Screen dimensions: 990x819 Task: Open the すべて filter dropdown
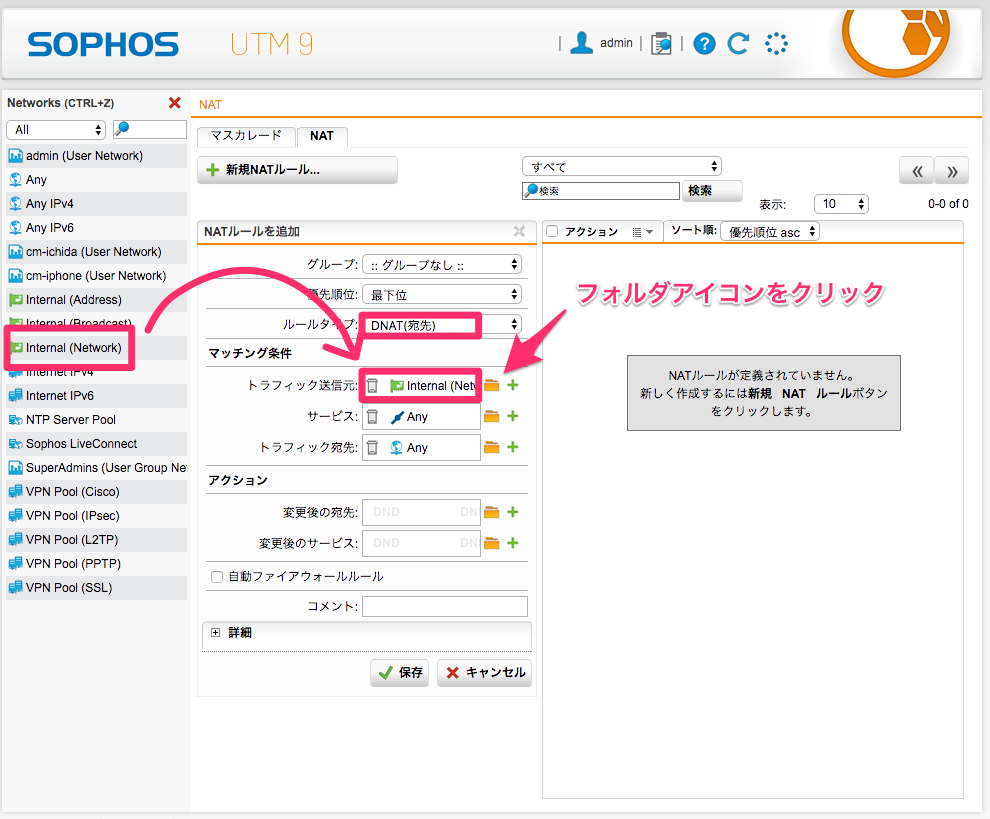click(x=622, y=167)
